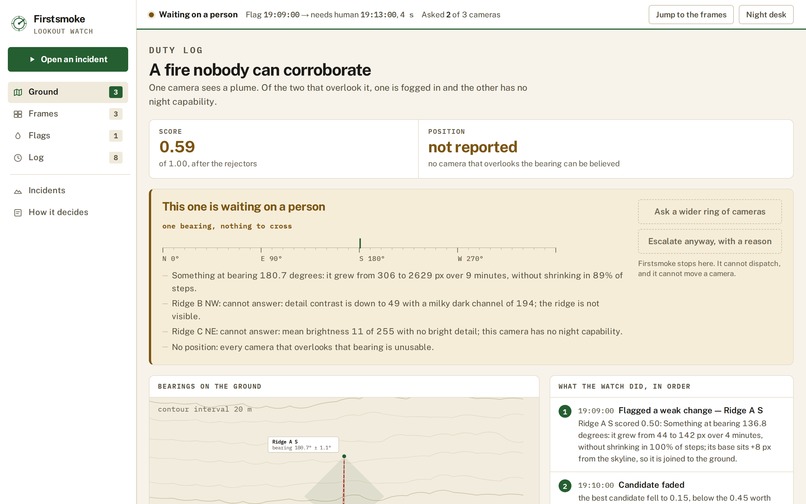Click the 'Candidate faded' entry title

point(651,485)
